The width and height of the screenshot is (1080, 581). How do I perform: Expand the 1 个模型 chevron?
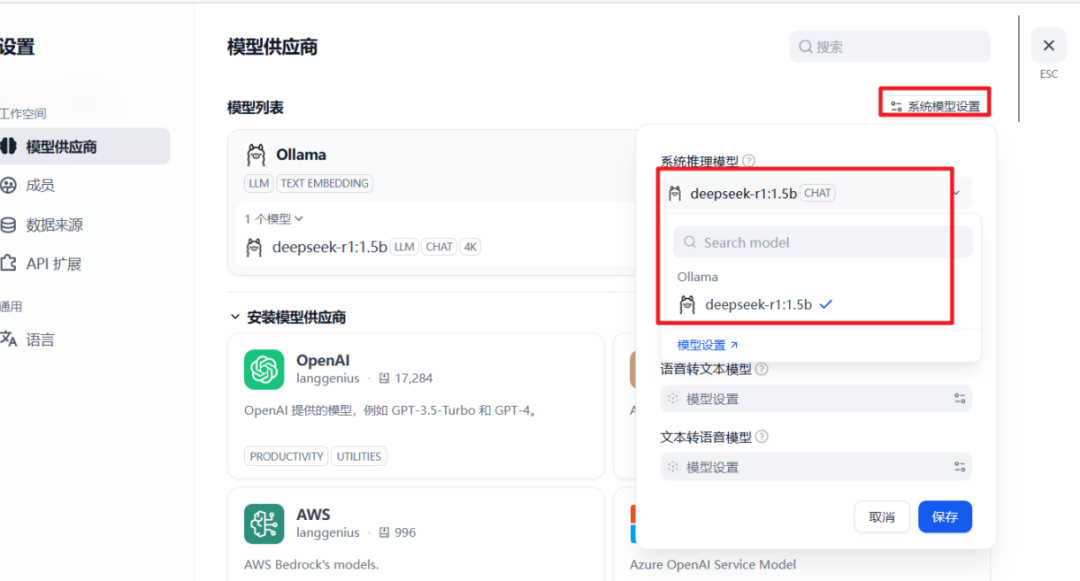pyautogui.click(x=299, y=219)
